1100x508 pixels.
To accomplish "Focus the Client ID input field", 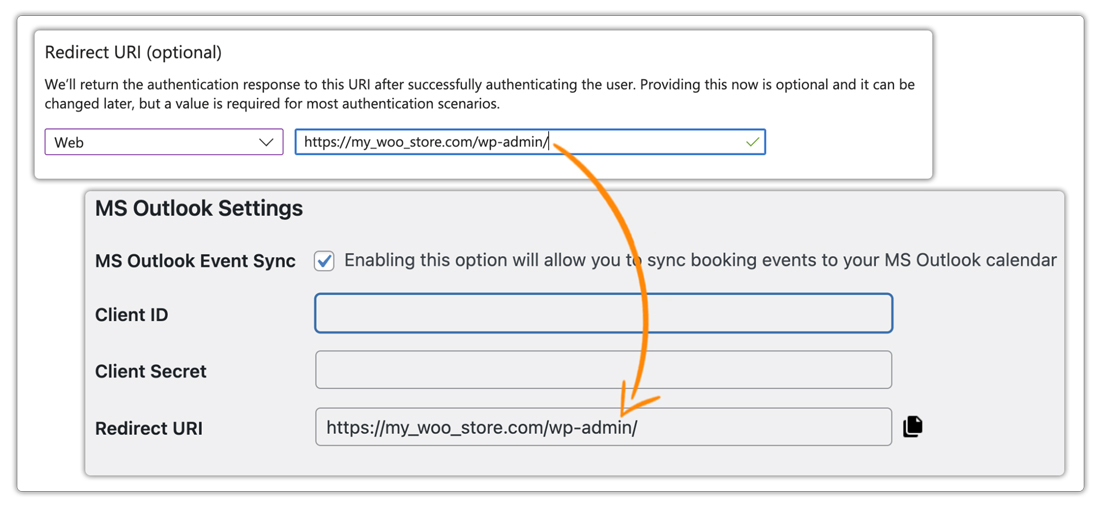I will coord(603,313).
